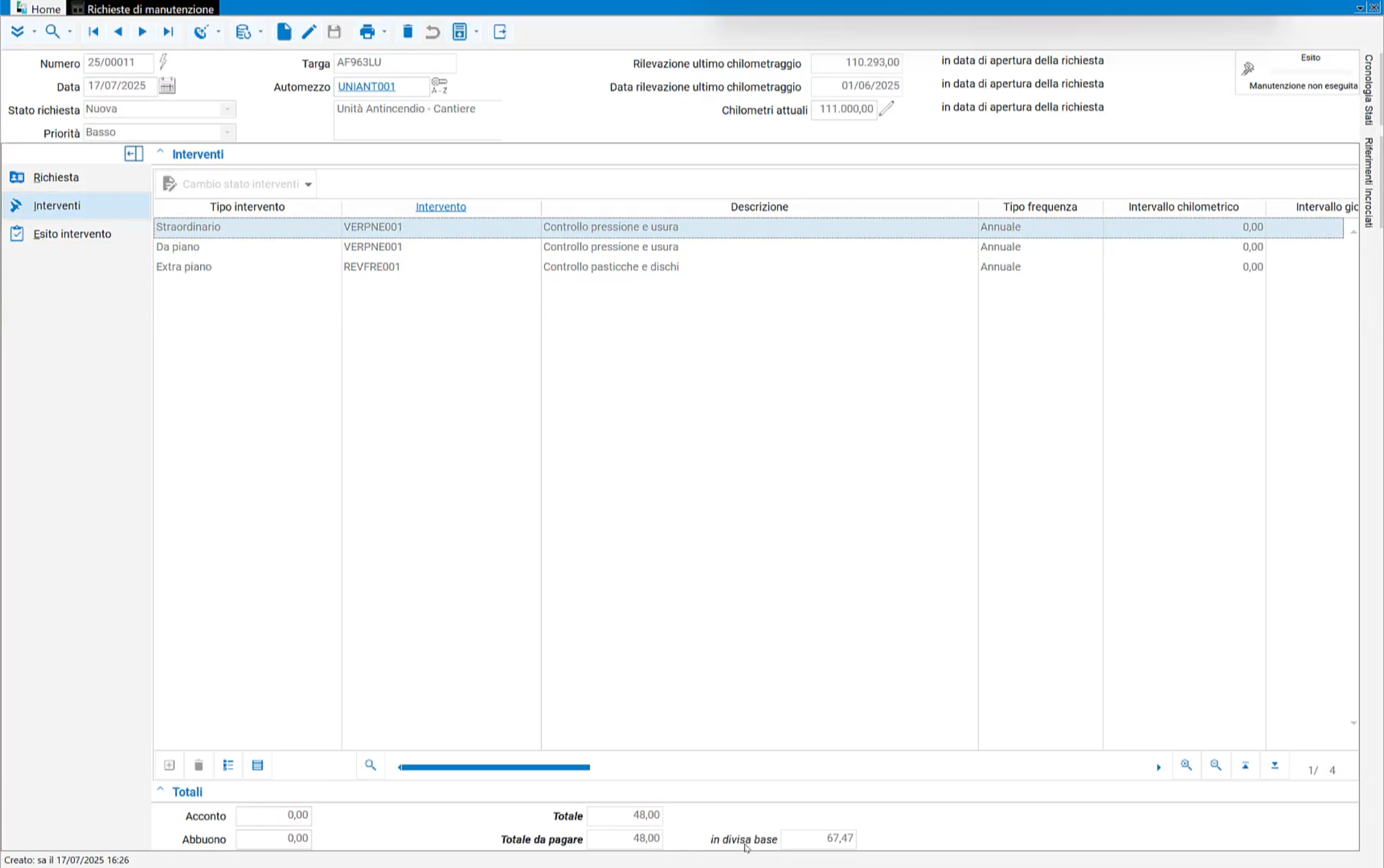The image size is (1384, 868).
Task: Zoom out the grid with the minus magnifier
Action: (x=1215, y=765)
